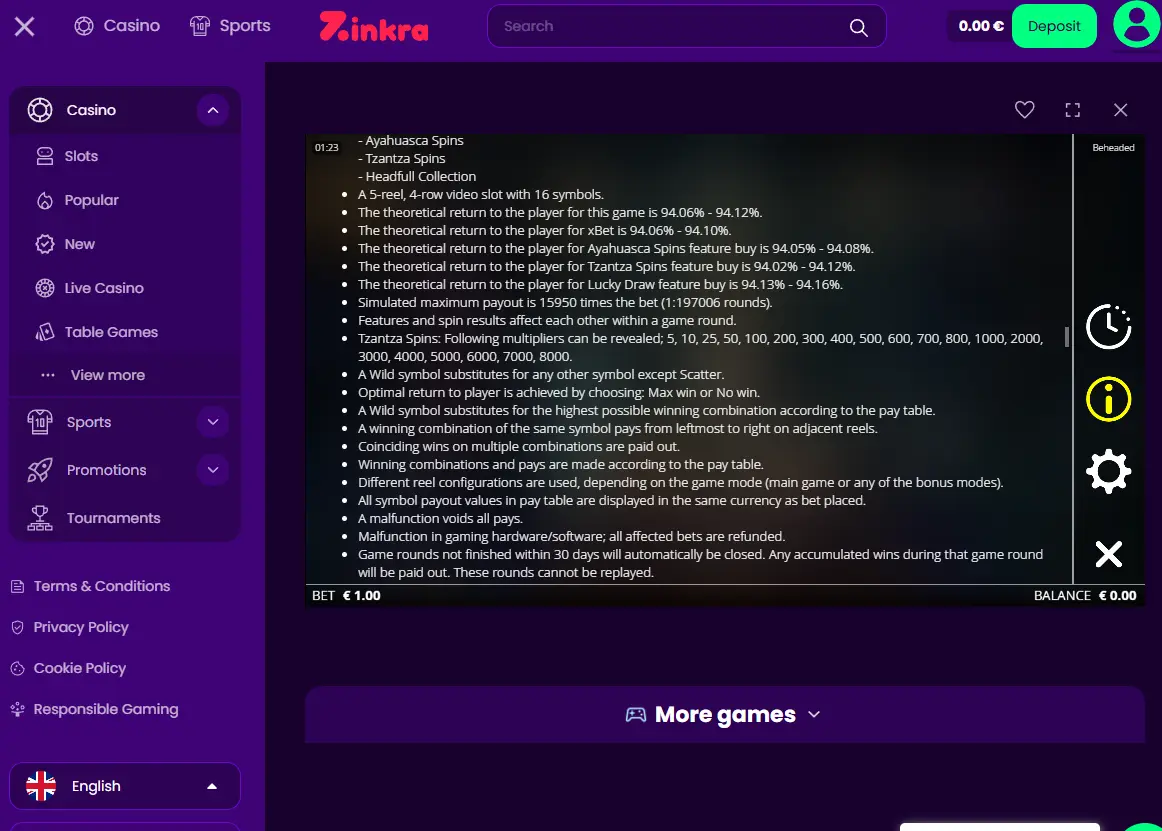The height and width of the screenshot is (831, 1162).
Task: Collapse the Casino sidebar section
Action: pyautogui.click(x=213, y=110)
